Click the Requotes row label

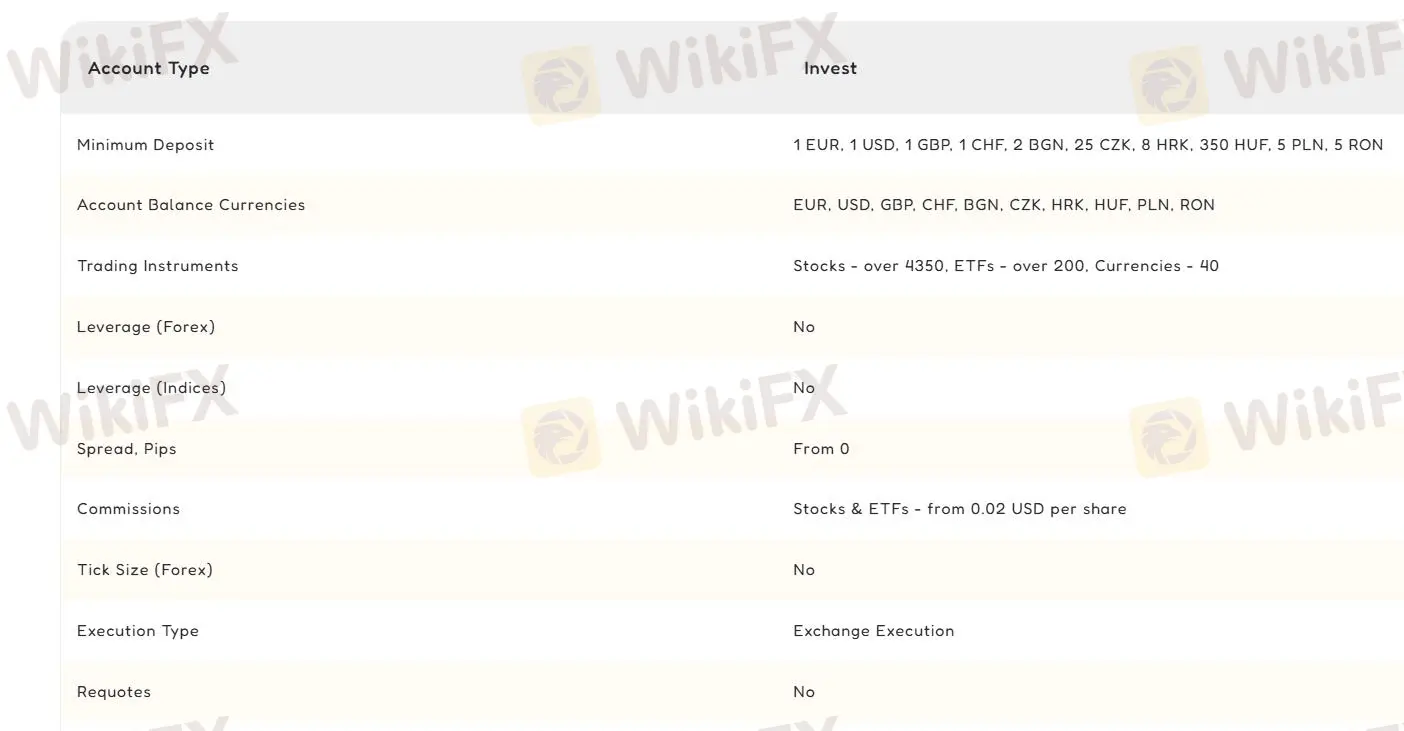coord(114,692)
